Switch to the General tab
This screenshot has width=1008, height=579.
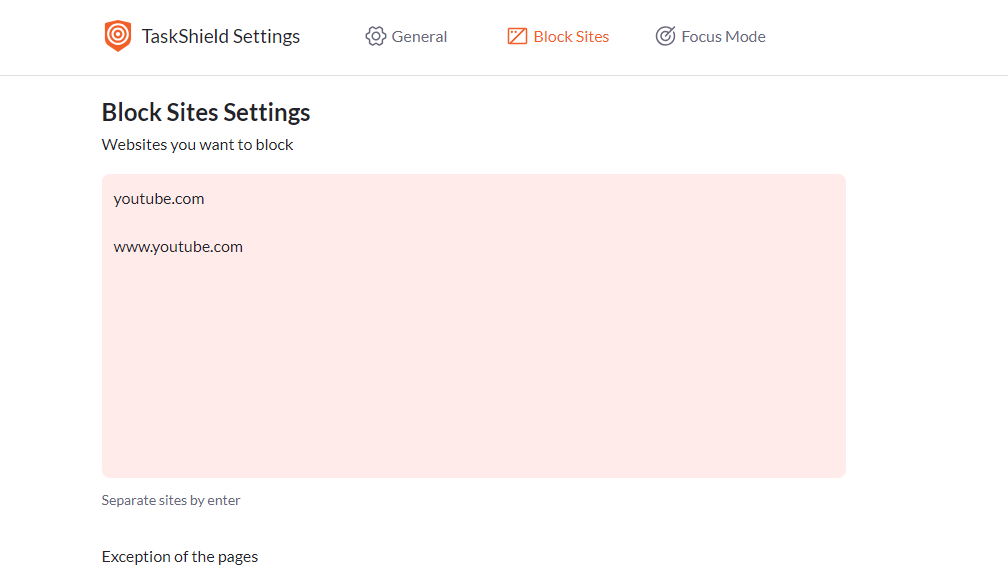(420, 36)
